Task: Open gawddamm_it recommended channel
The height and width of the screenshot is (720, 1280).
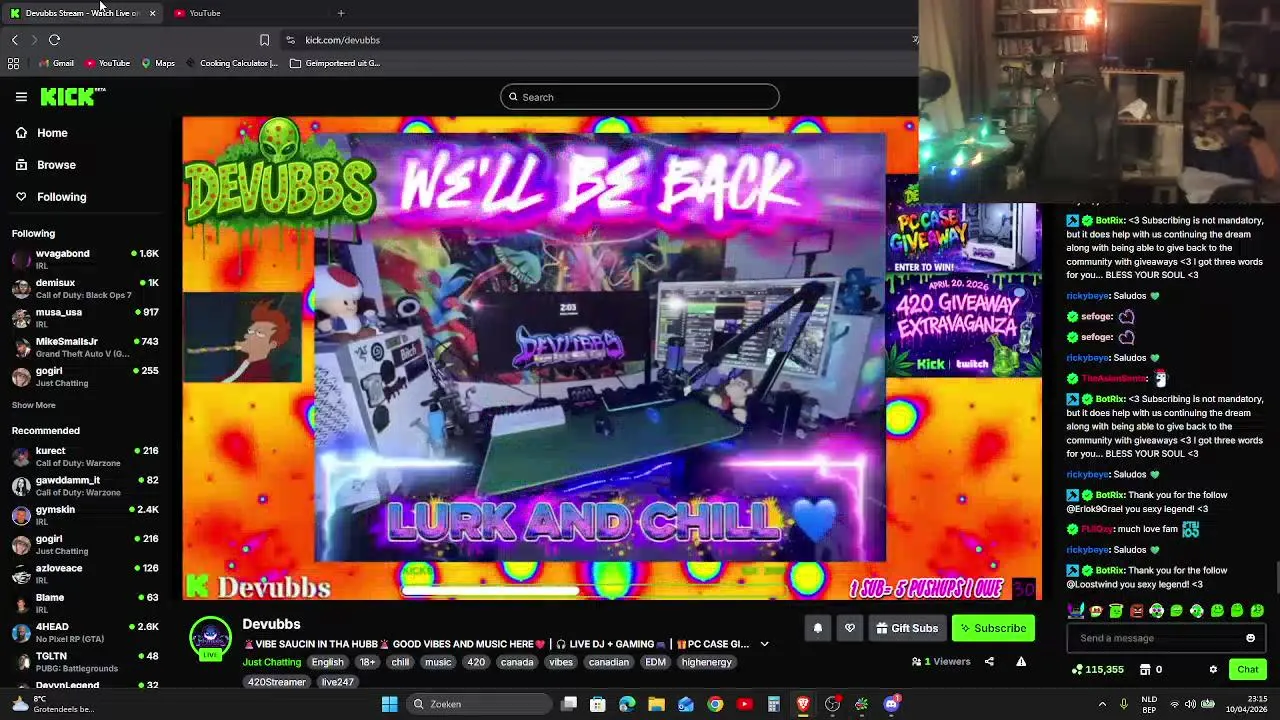Action: click(x=85, y=485)
